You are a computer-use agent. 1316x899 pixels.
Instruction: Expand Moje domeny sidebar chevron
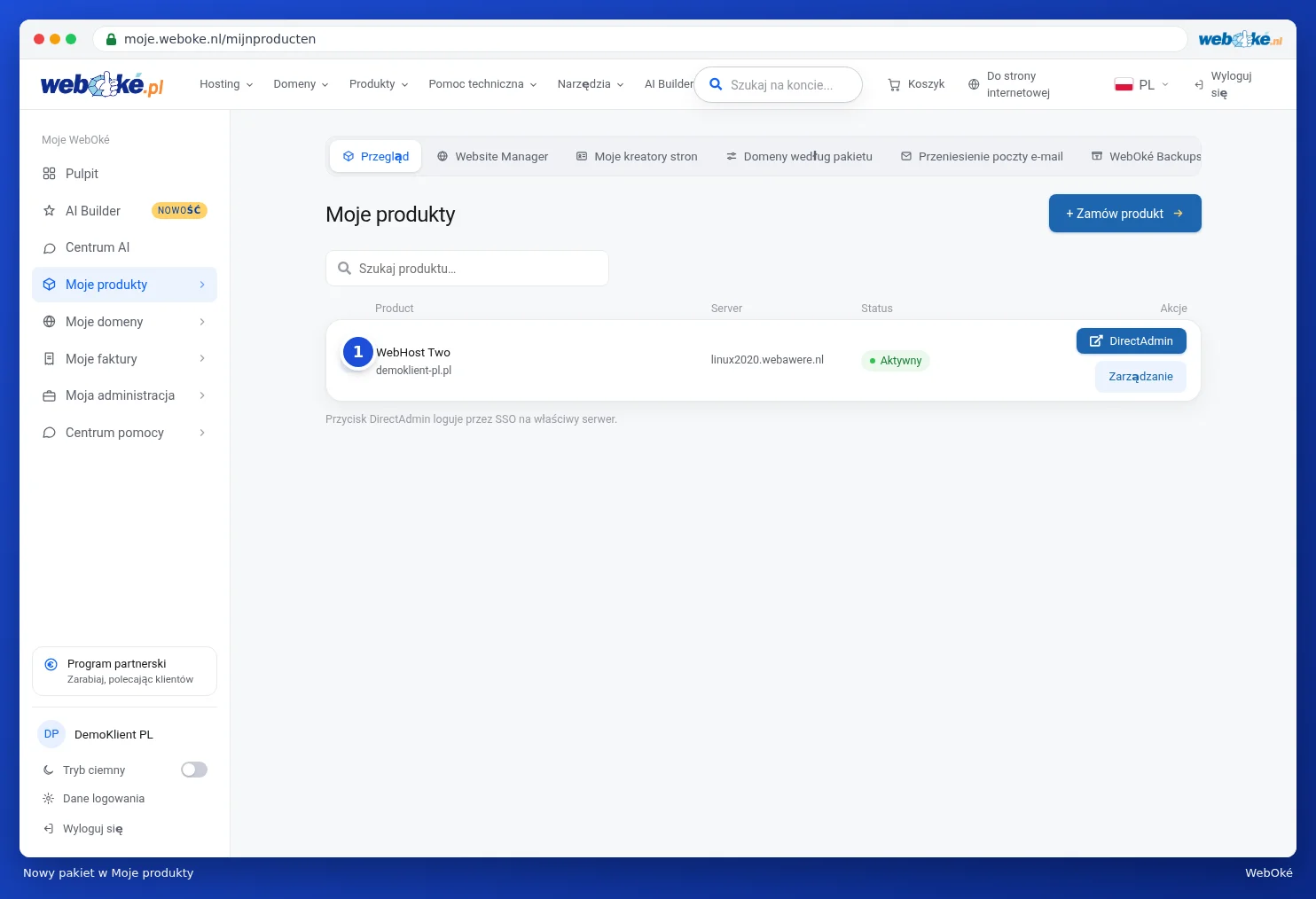tap(202, 322)
